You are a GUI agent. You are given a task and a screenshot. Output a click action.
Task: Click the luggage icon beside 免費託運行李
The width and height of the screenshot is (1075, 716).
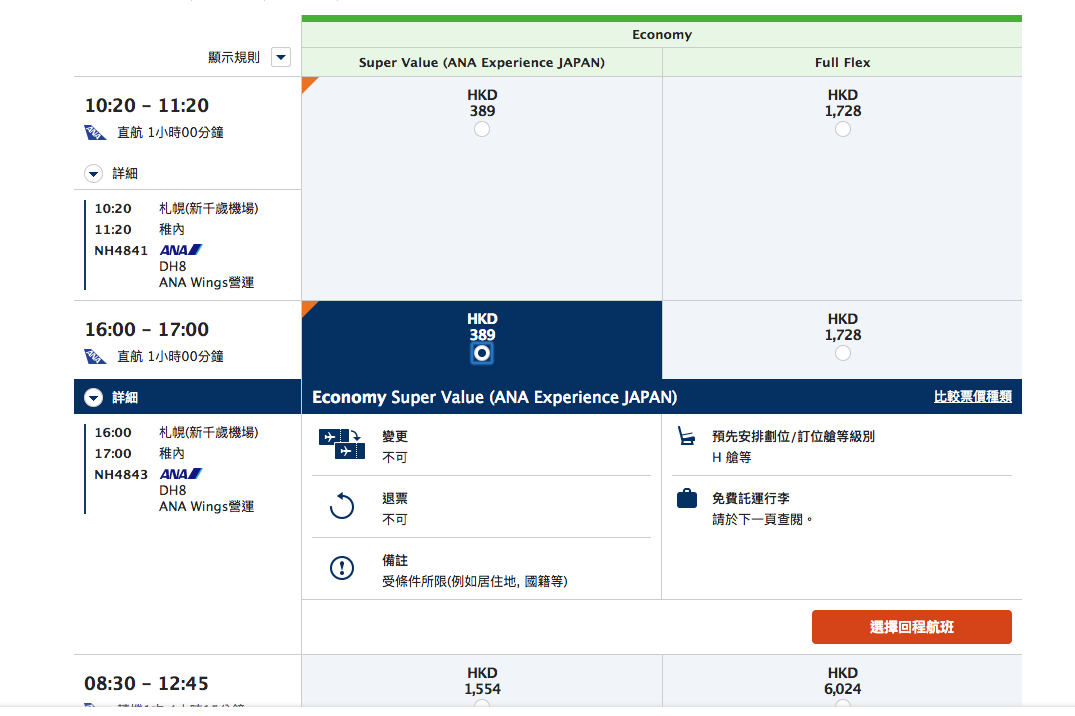(686, 499)
